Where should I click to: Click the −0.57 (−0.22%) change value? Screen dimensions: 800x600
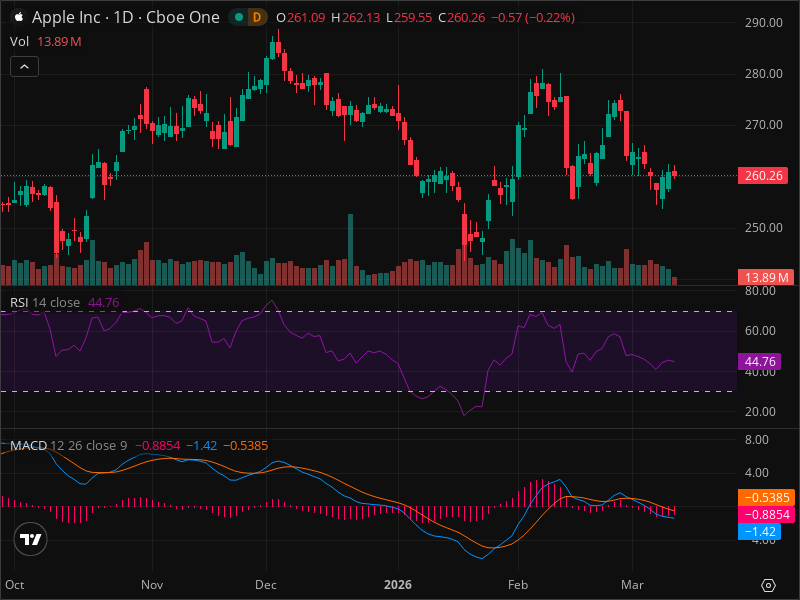point(533,17)
